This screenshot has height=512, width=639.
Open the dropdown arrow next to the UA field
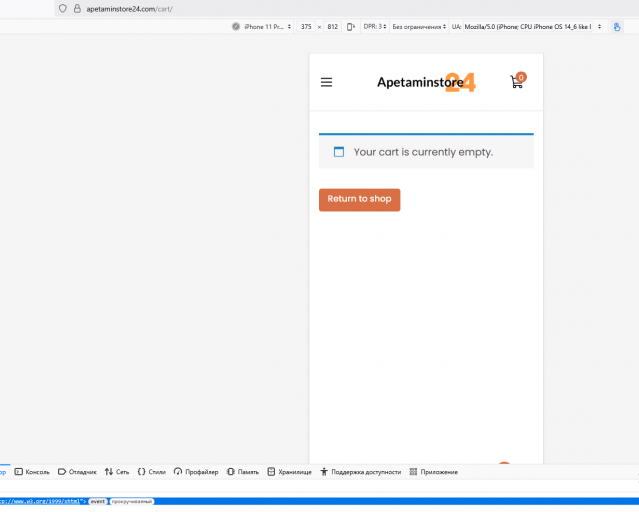(x=599, y=26)
